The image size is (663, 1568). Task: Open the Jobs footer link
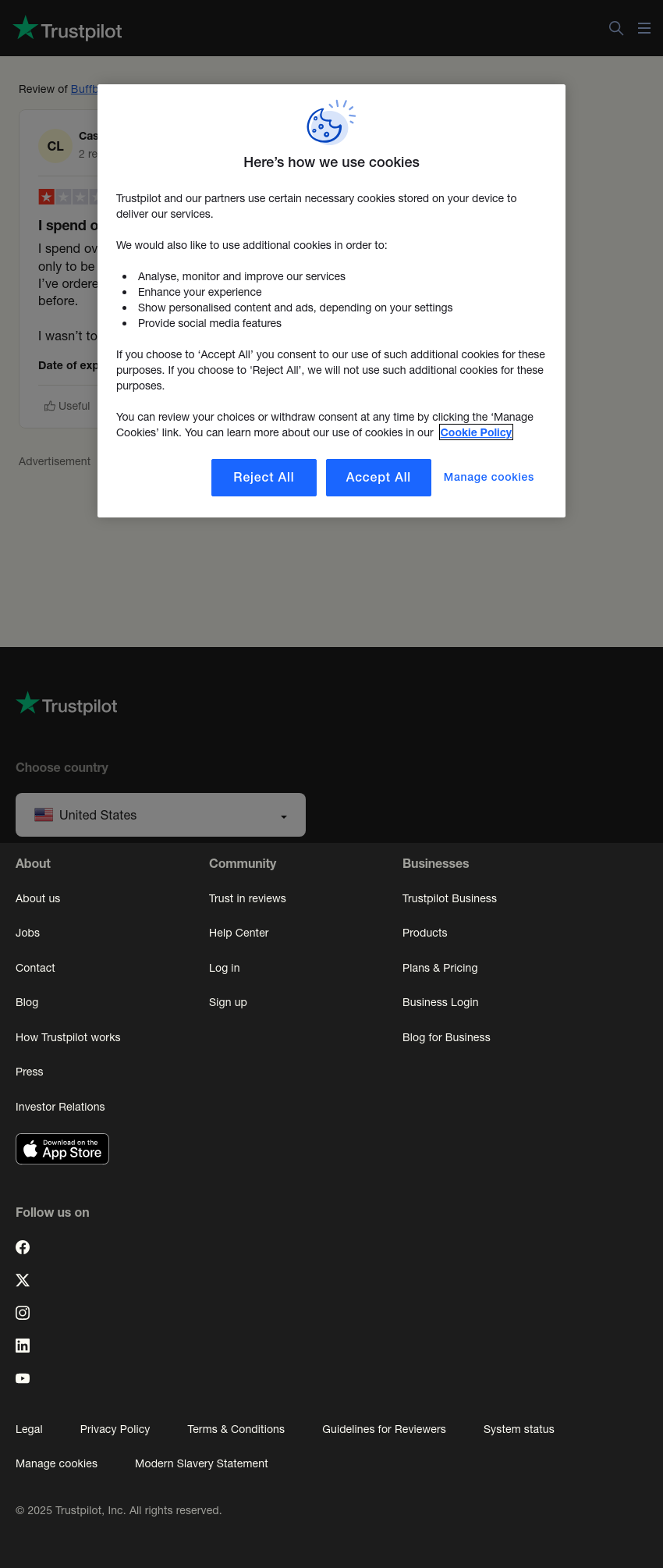pyautogui.click(x=27, y=933)
